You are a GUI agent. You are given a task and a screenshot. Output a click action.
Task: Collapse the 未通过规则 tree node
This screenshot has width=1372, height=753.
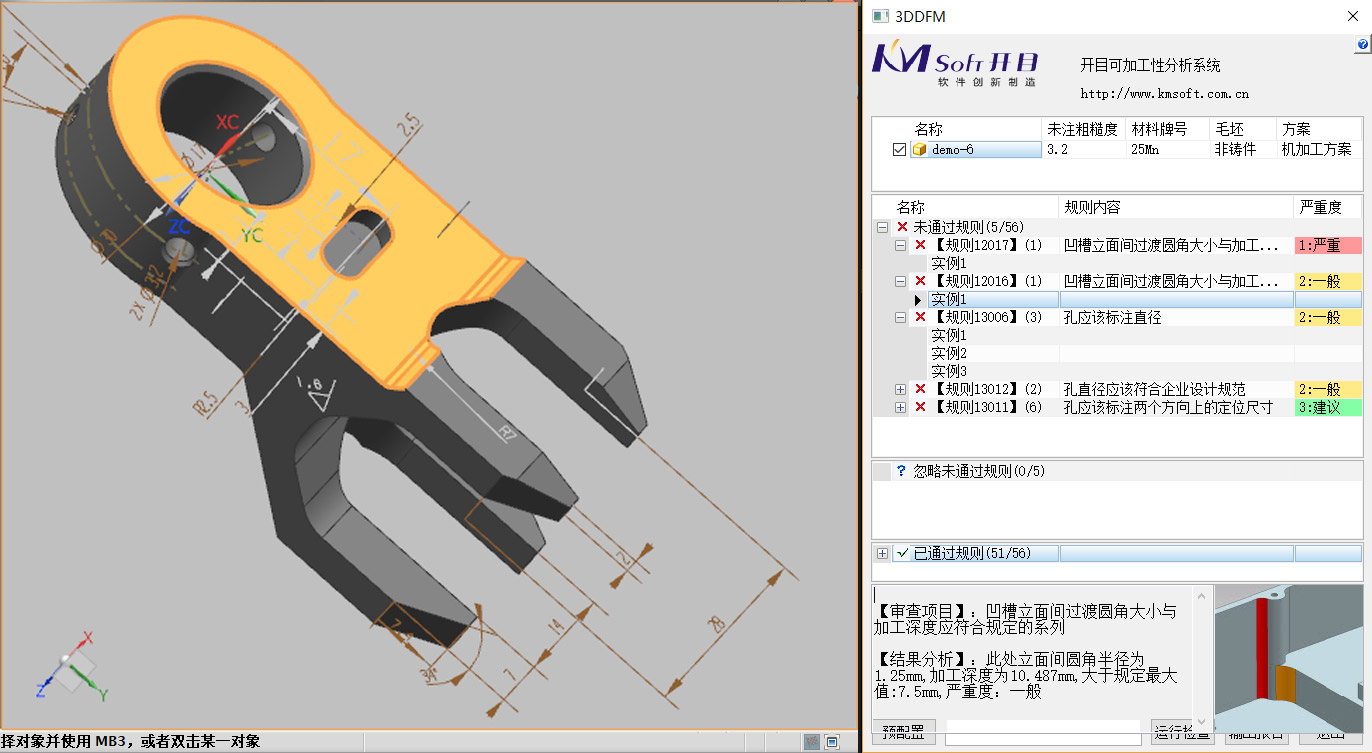(882, 227)
